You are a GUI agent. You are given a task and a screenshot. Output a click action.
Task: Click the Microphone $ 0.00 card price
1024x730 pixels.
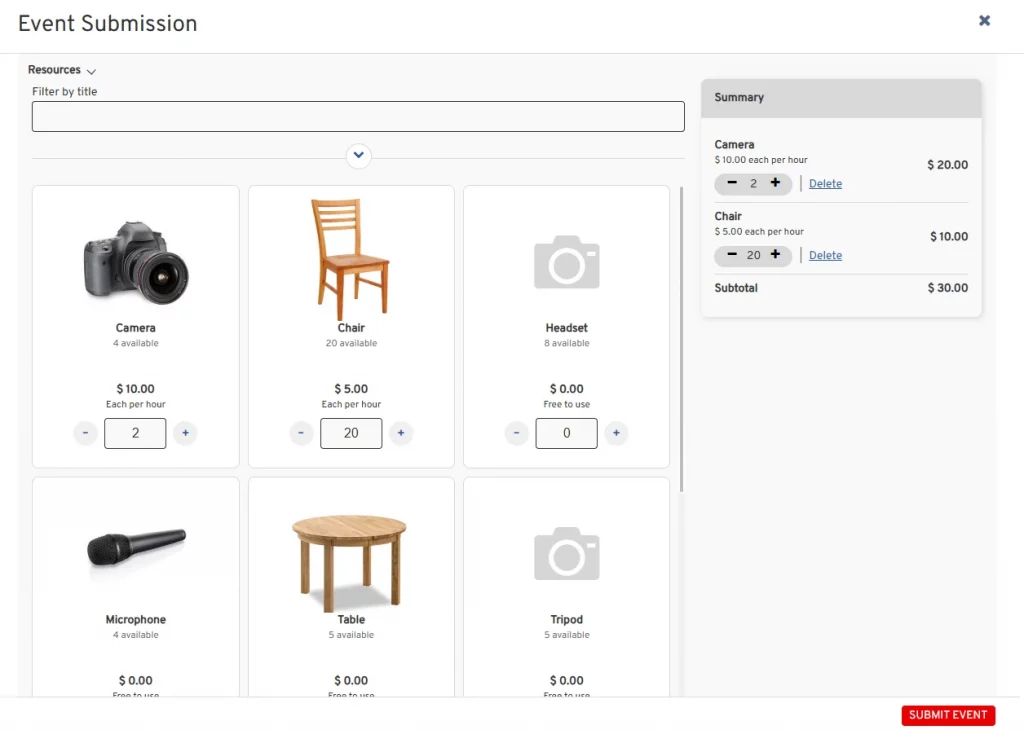point(136,681)
